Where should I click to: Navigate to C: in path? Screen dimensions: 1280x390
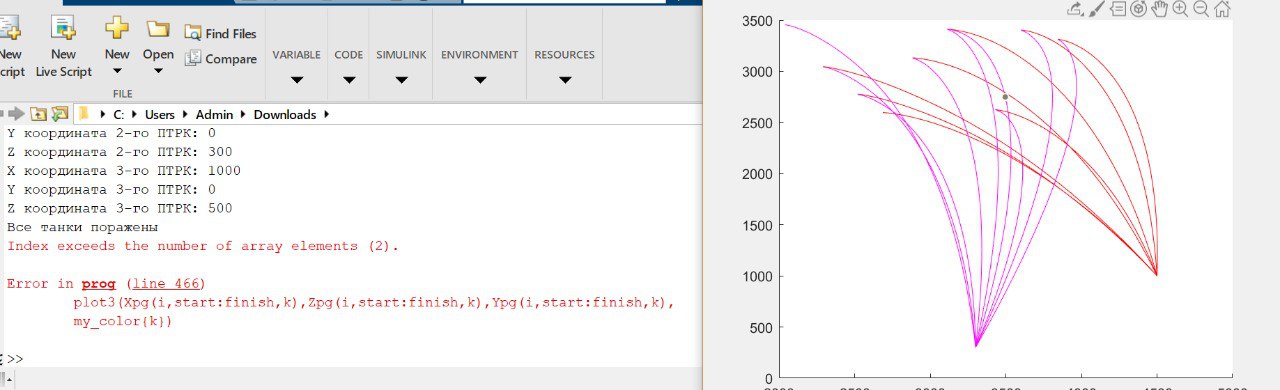tap(119, 115)
